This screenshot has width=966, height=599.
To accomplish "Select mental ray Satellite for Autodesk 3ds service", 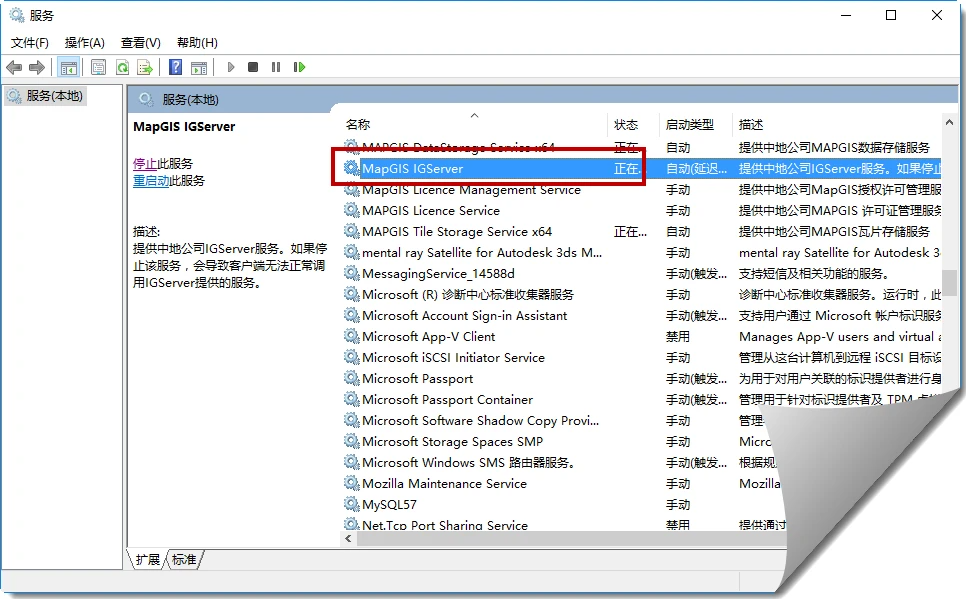I will tap(482, 252).
